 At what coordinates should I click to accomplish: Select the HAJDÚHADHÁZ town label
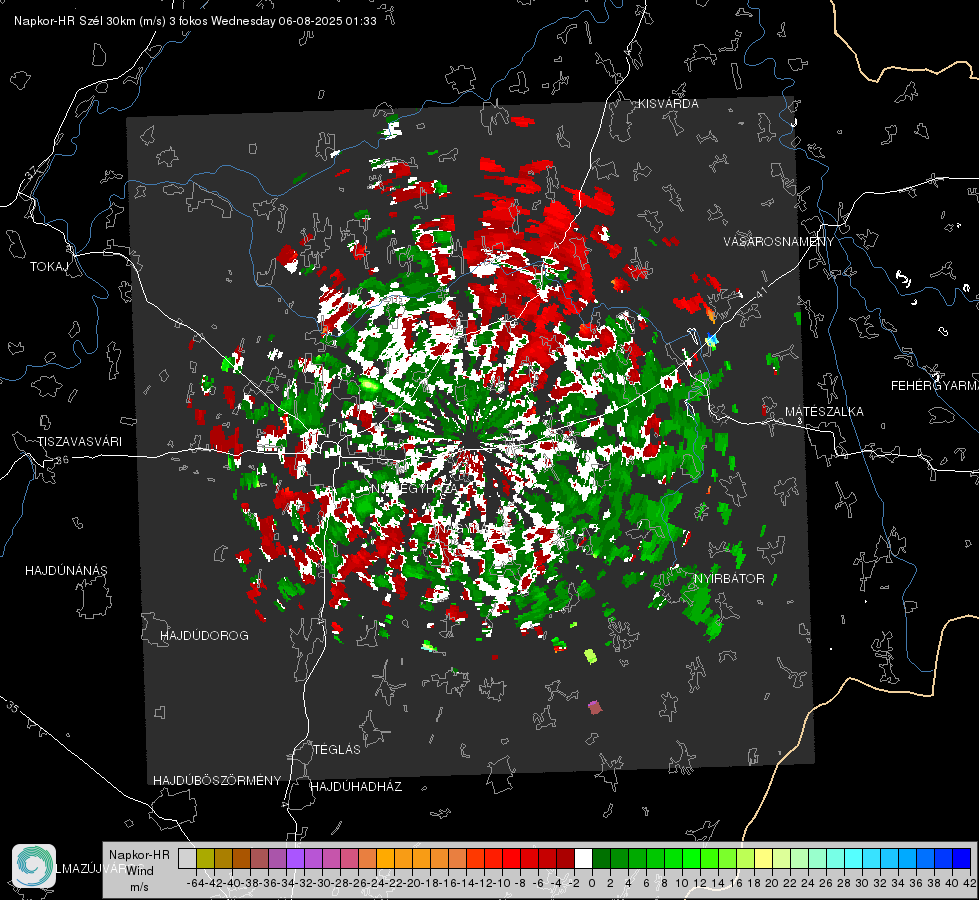point(356,787)
